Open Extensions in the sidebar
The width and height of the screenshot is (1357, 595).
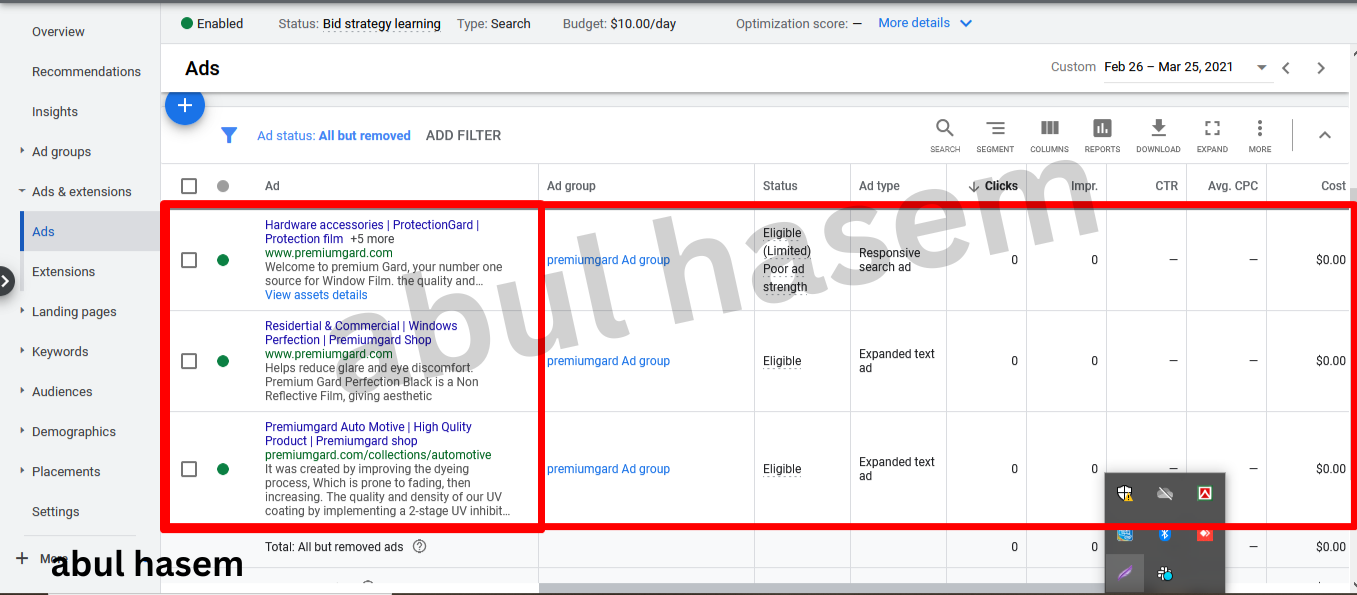click(x=63, y=272)
